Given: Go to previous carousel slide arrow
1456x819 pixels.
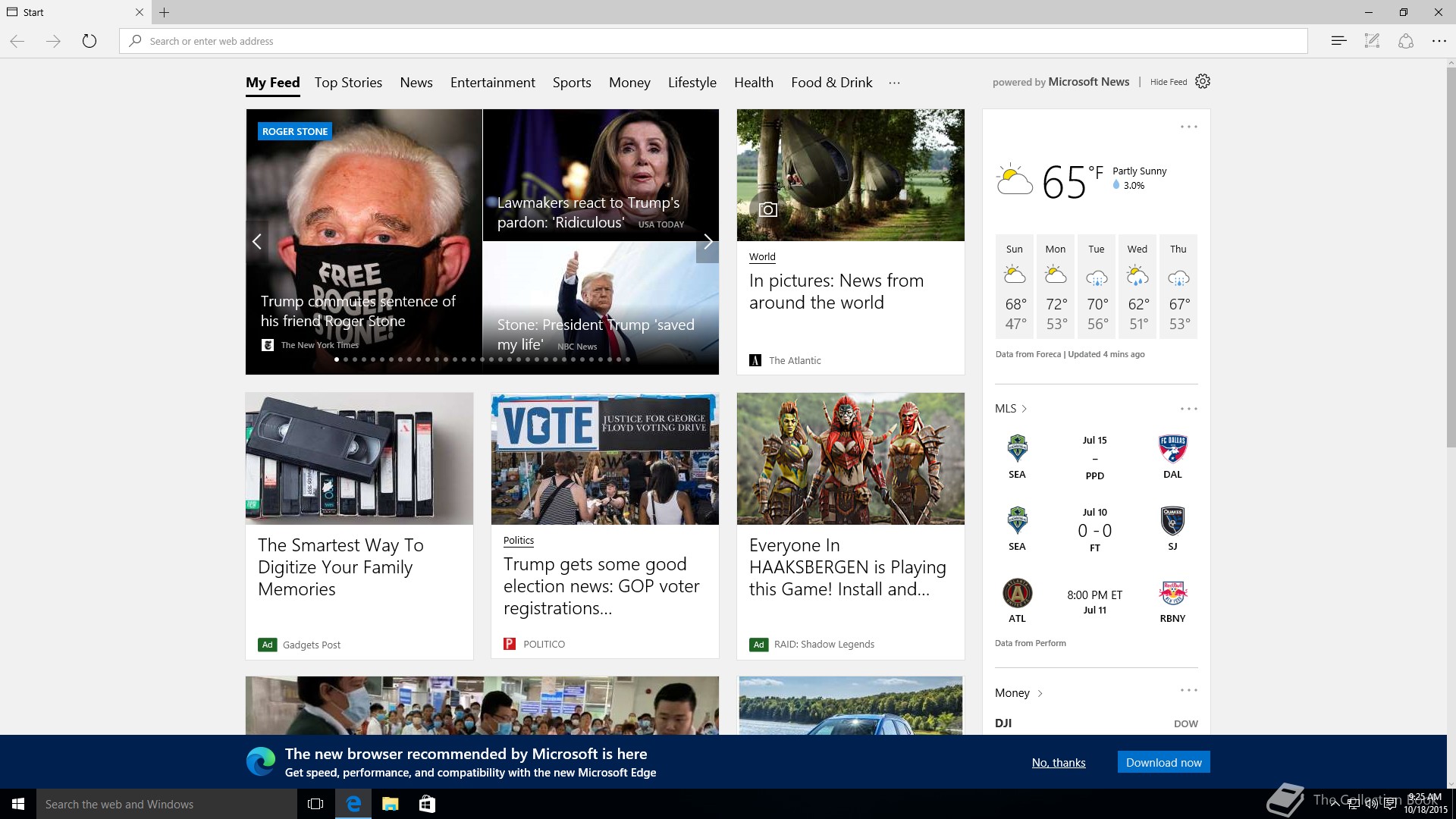Looking at the screenshot, I should [257, 241].
